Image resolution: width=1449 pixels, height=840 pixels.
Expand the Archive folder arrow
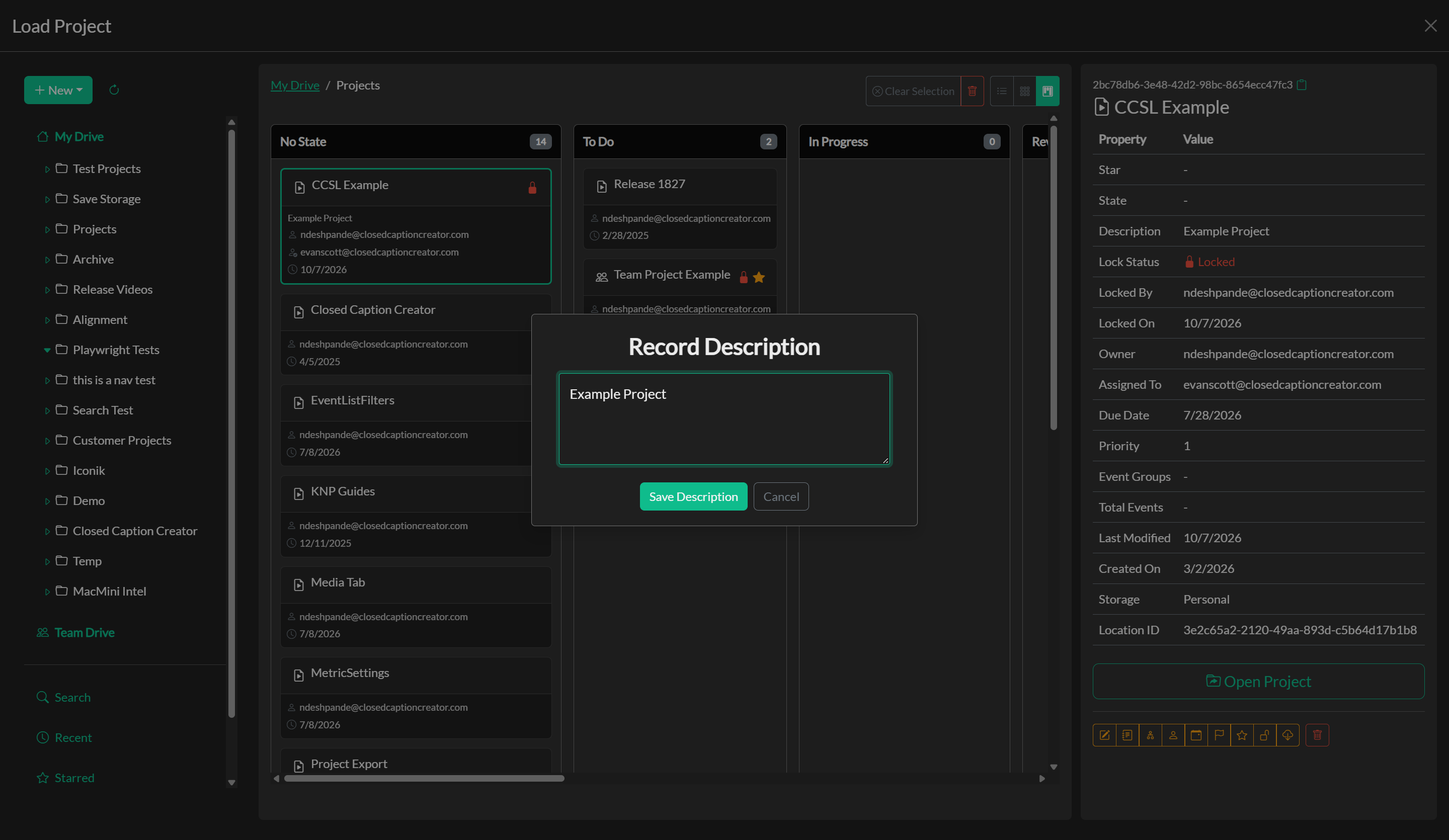tap(47, 260)
